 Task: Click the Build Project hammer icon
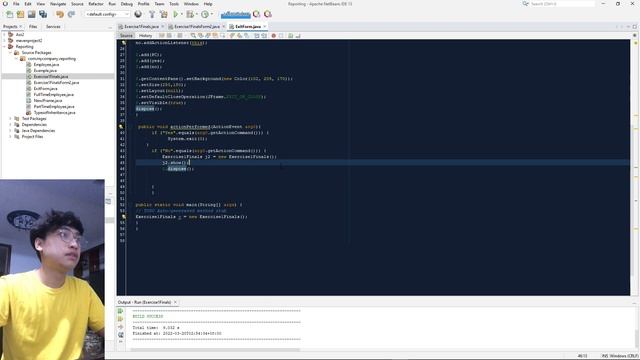pyautogui.click(x=152, y=14)
